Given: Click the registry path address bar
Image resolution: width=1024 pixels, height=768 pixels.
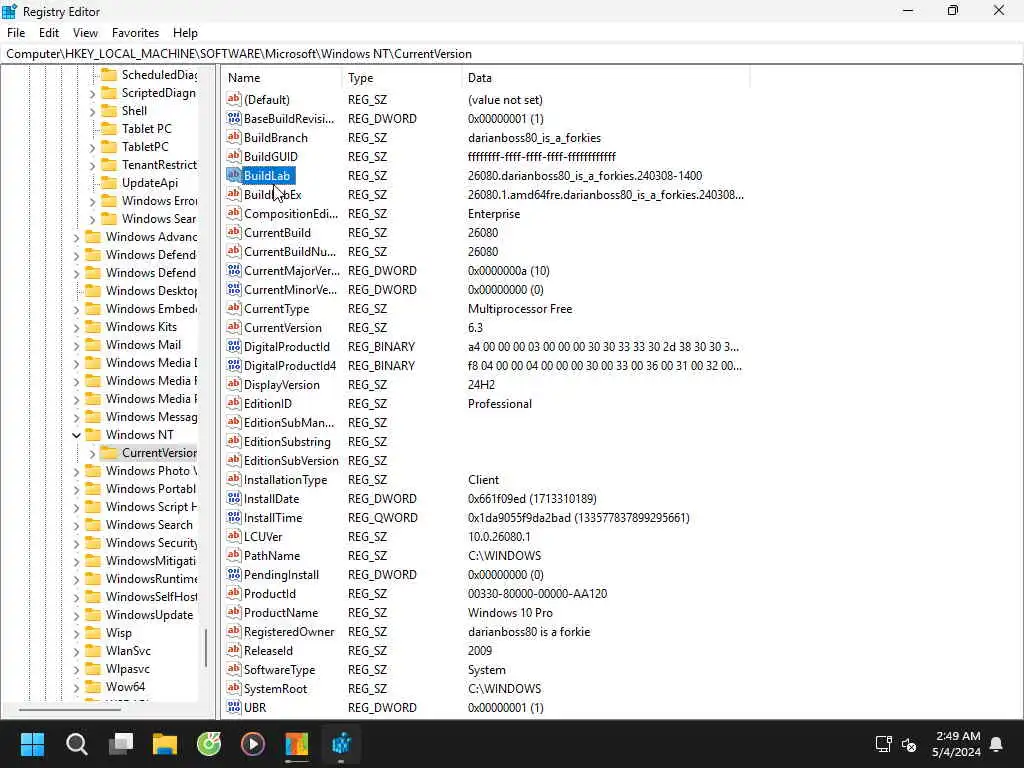Looking at the screenshot, I should tap(512, 54).
